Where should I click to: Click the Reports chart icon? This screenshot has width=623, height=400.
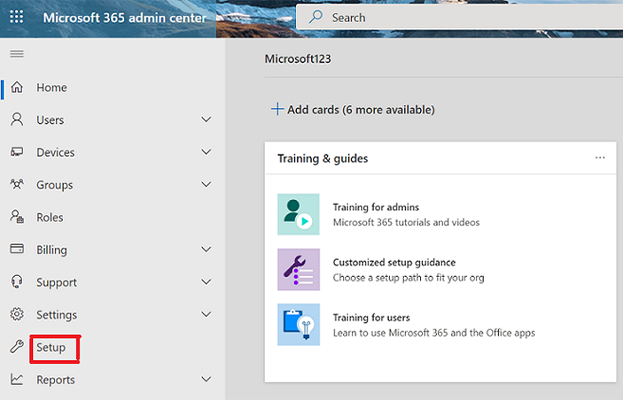coord(17,379)
